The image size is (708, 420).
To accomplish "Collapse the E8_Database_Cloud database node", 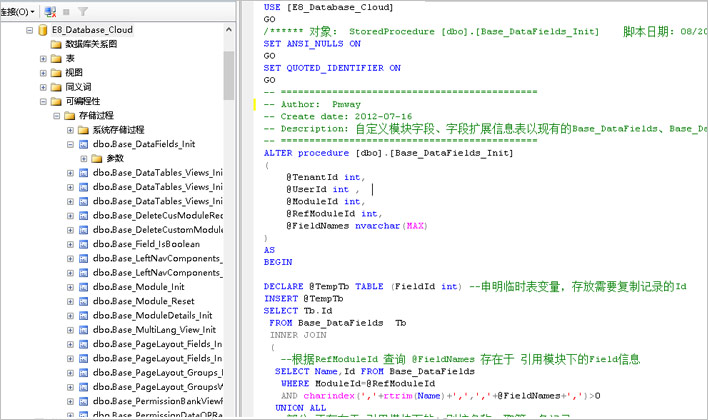I will pyautogui.click(x=29, y=30).
